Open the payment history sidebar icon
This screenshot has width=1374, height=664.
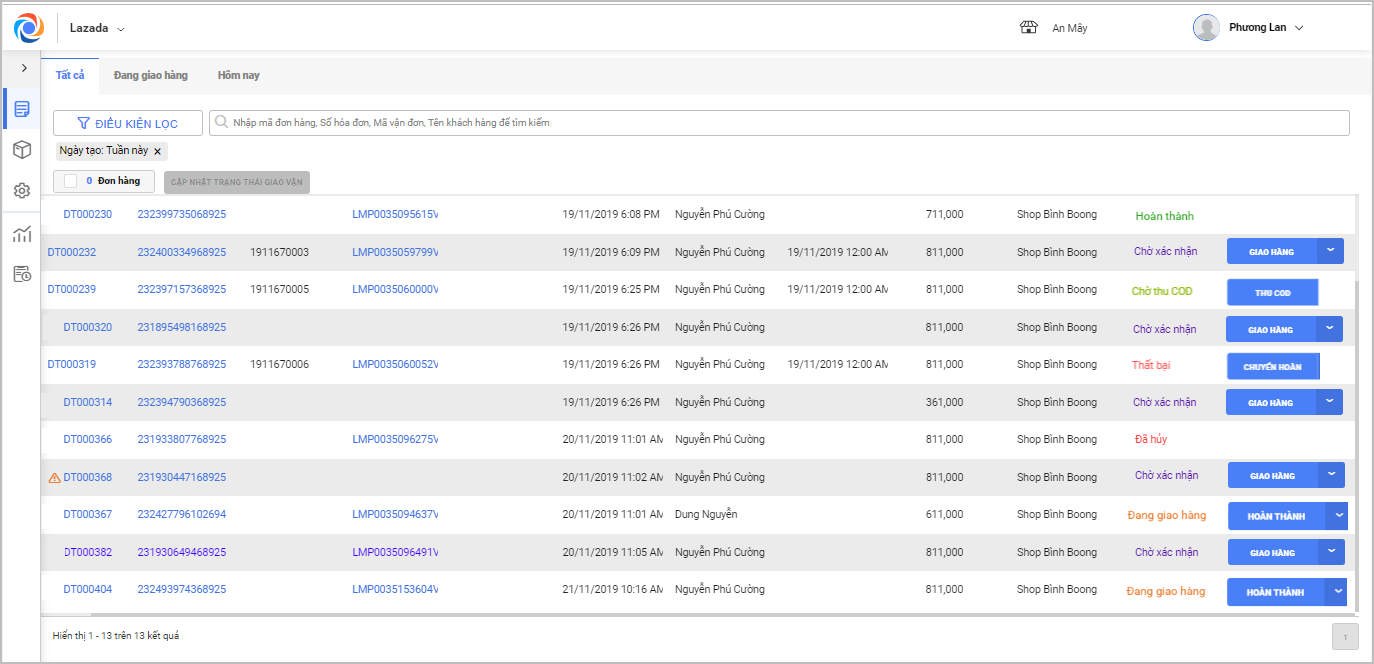pos(22,274)
